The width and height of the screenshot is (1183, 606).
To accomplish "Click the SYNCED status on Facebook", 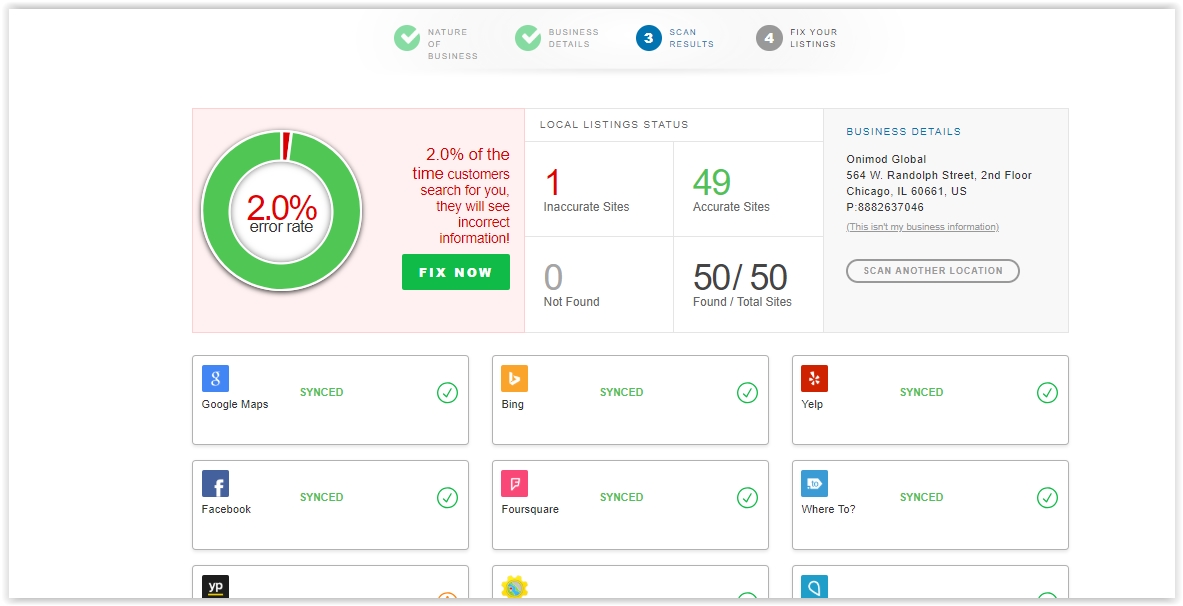I will (321, 497).
